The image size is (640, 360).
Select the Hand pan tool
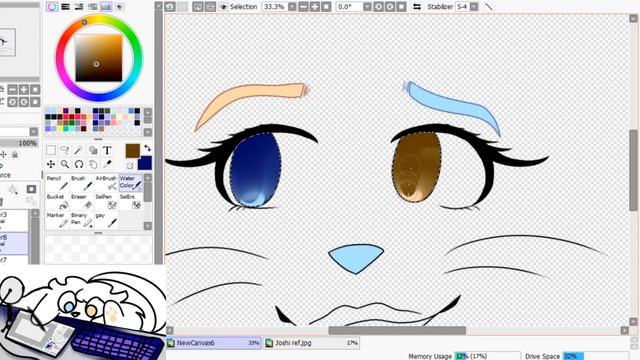click(x=93, y=164)
